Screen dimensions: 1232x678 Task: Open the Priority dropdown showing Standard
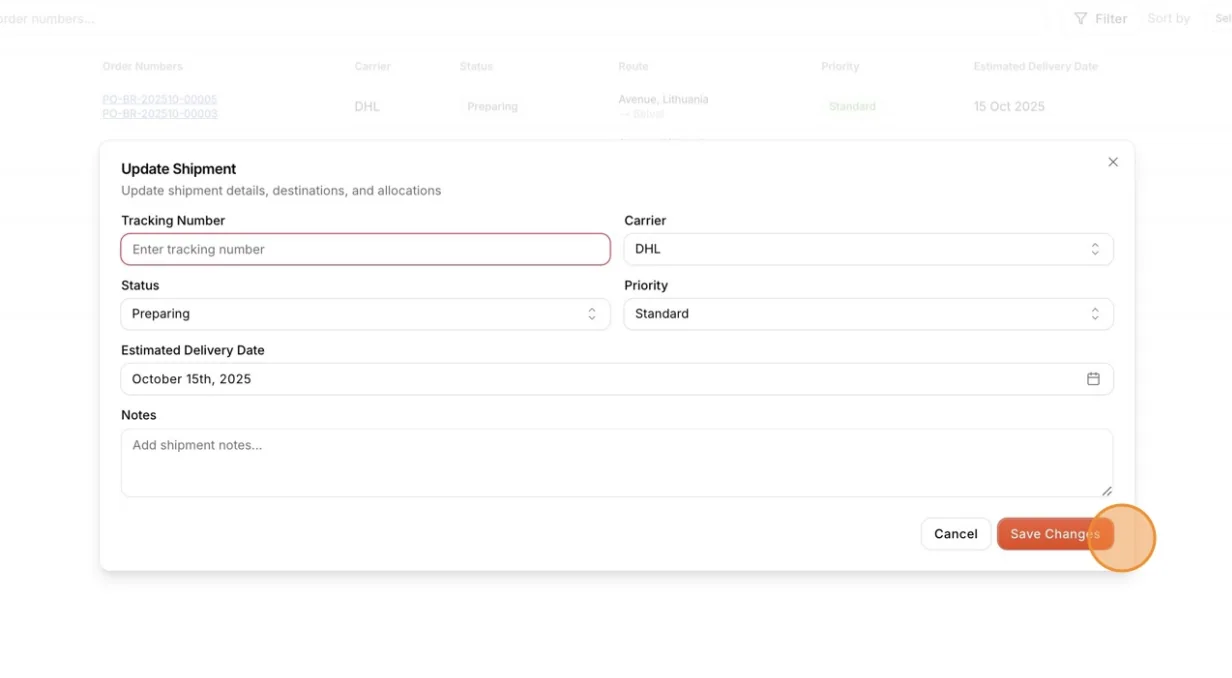coord(868,314)
